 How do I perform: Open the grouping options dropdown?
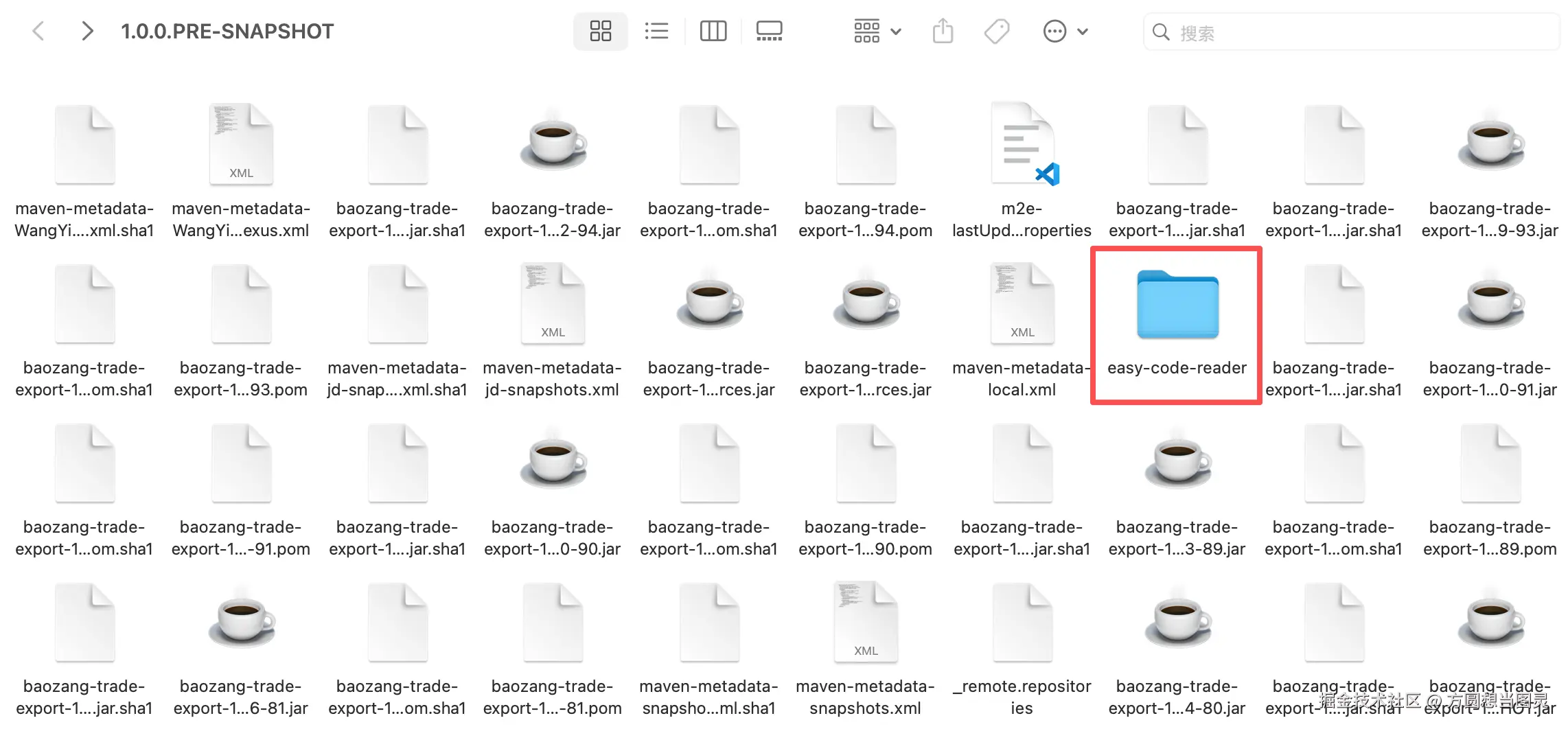coord(877,31)
